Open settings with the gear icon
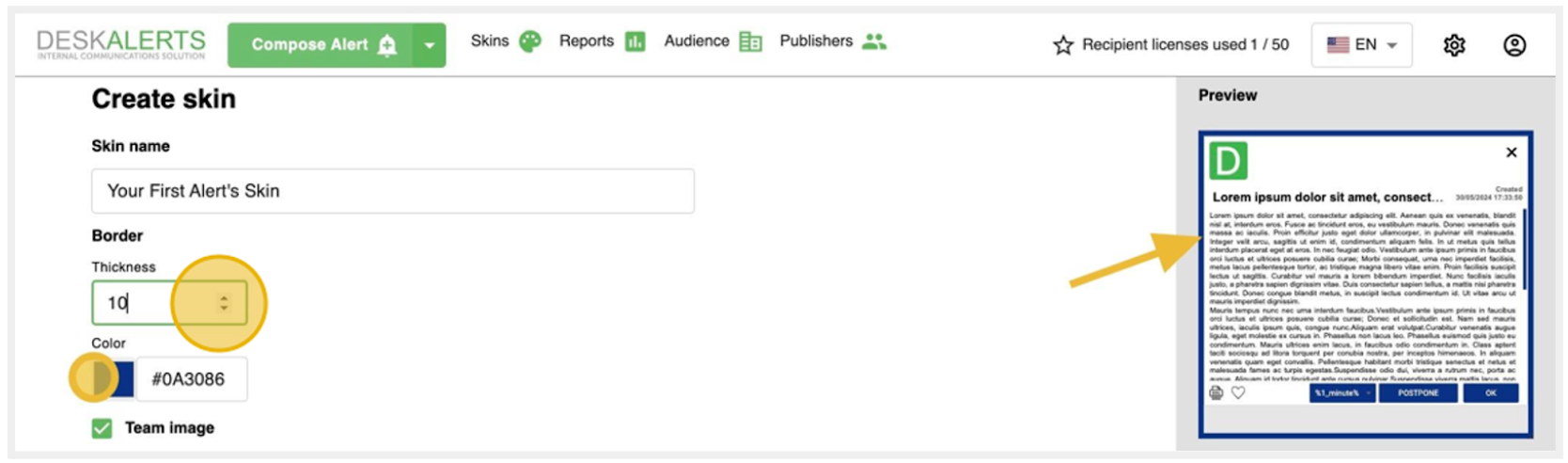The height and width of the screenshot is (463, 1568). pyautogui.click(x=1453, y=45)
